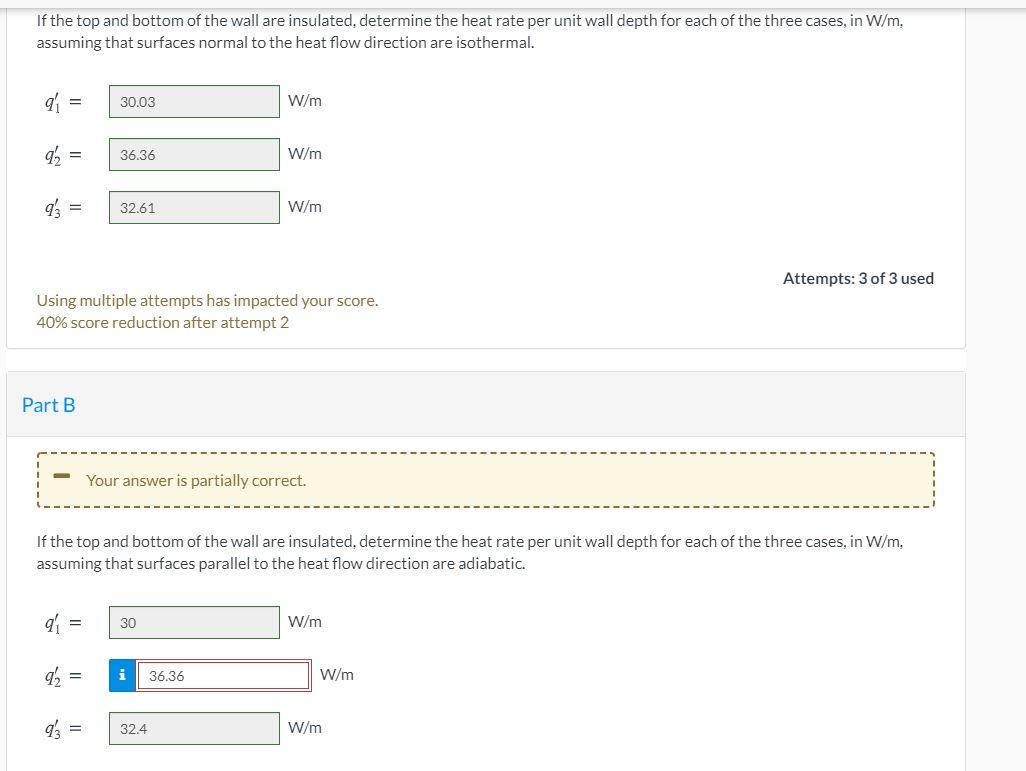The image size is (1026, 771).
Task: Click 'Using multiple attempts has impacted your score'
Action: click(207, 300)
